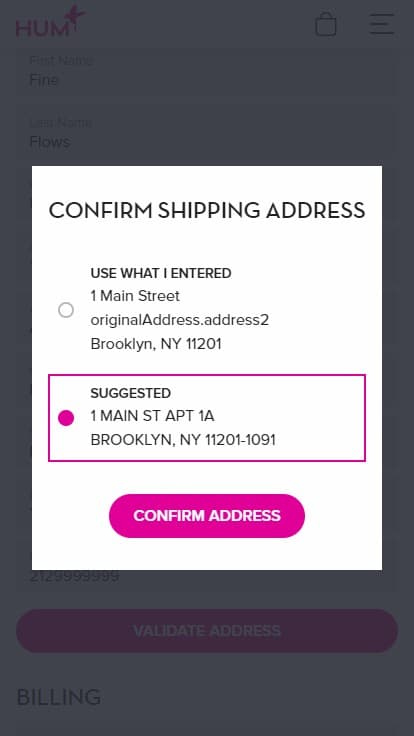Select the Use What I Entered radio button
Image resolution: width=414 pixels, height=736 pixels.
click(x=66, y=310)
